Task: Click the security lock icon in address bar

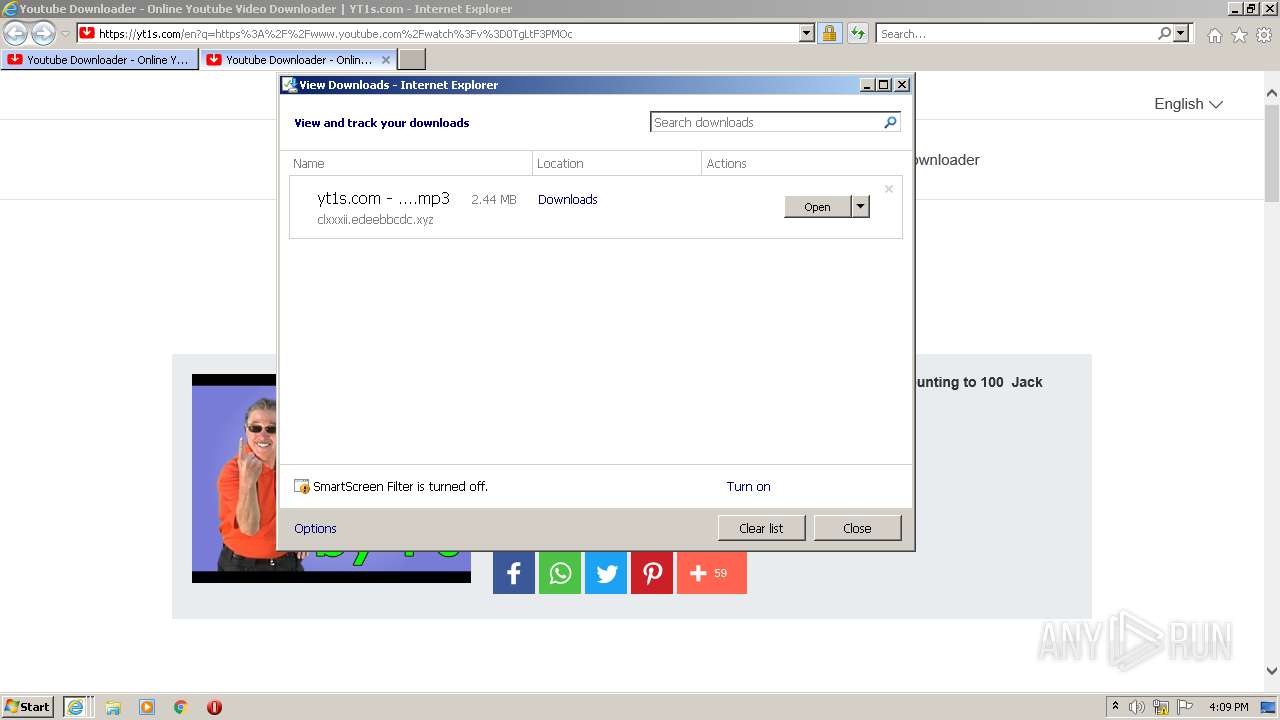Action: tap(829, 33)
